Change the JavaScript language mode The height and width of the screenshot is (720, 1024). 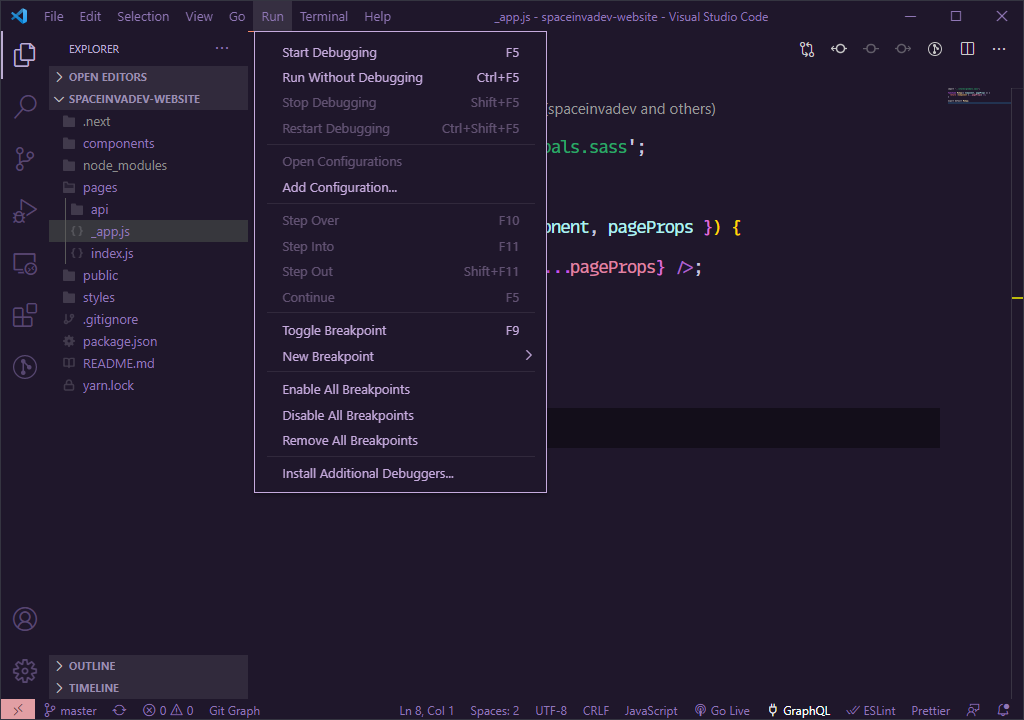click(651, 710)
